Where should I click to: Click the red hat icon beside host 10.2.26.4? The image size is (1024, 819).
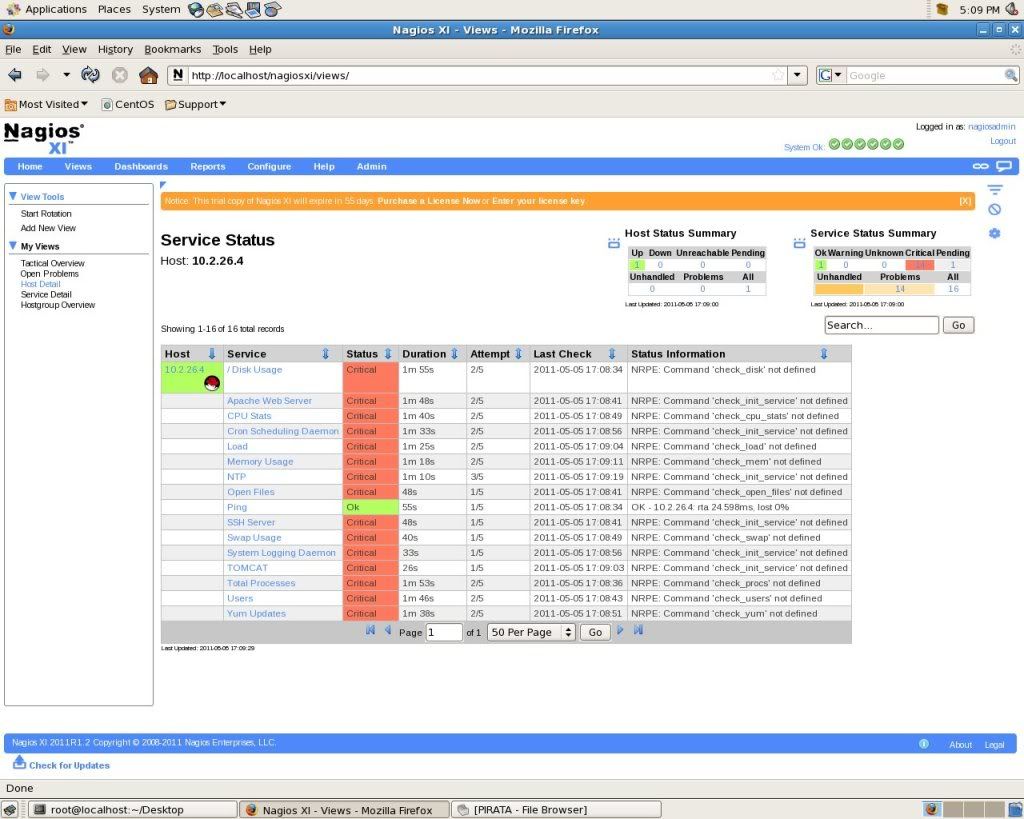(211, 382)
